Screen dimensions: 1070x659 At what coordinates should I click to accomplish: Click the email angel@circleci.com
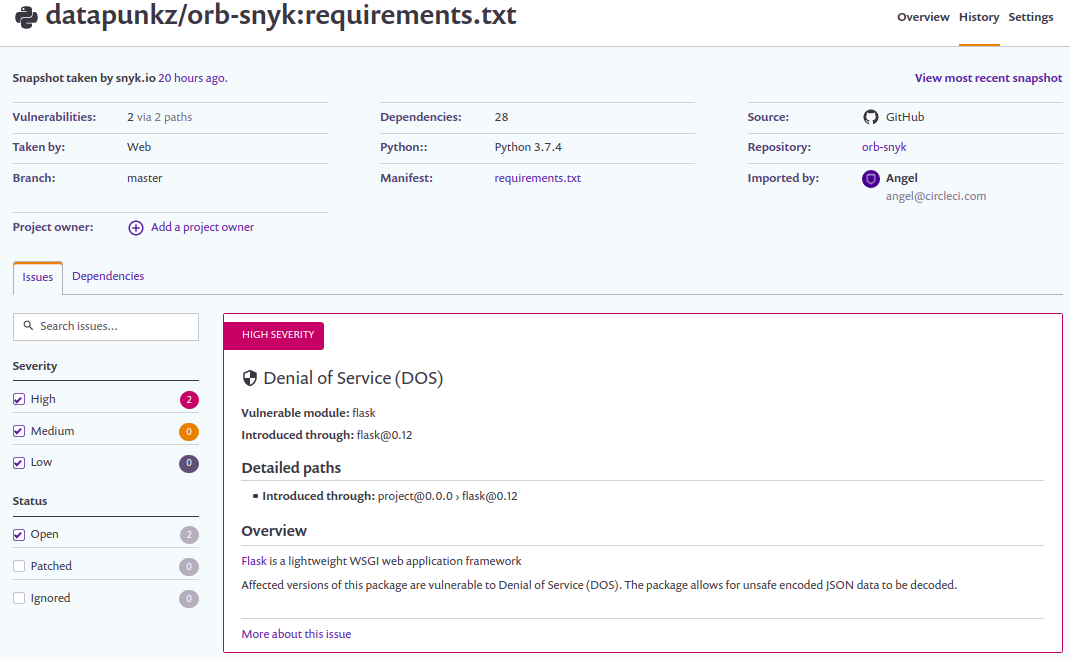click(x=936, y=196)
